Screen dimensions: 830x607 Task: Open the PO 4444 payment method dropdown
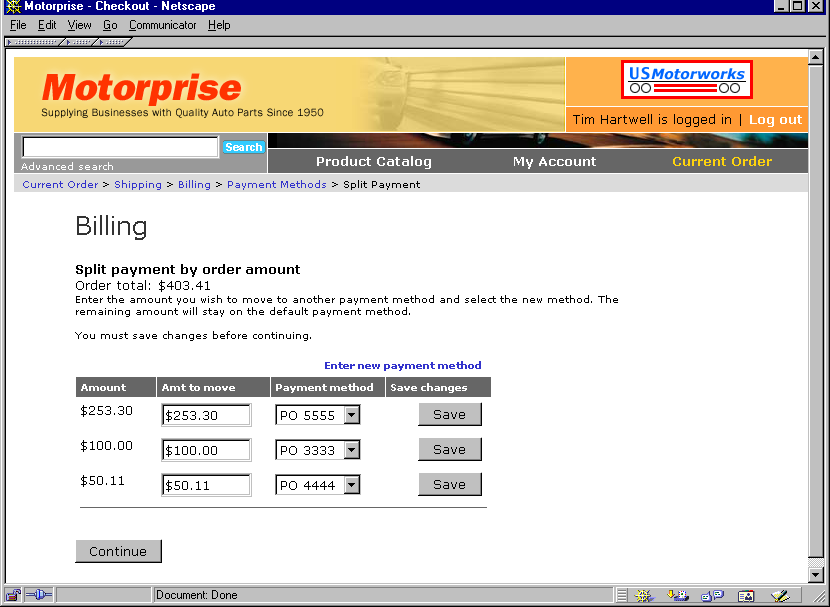(x=318, y=485)
